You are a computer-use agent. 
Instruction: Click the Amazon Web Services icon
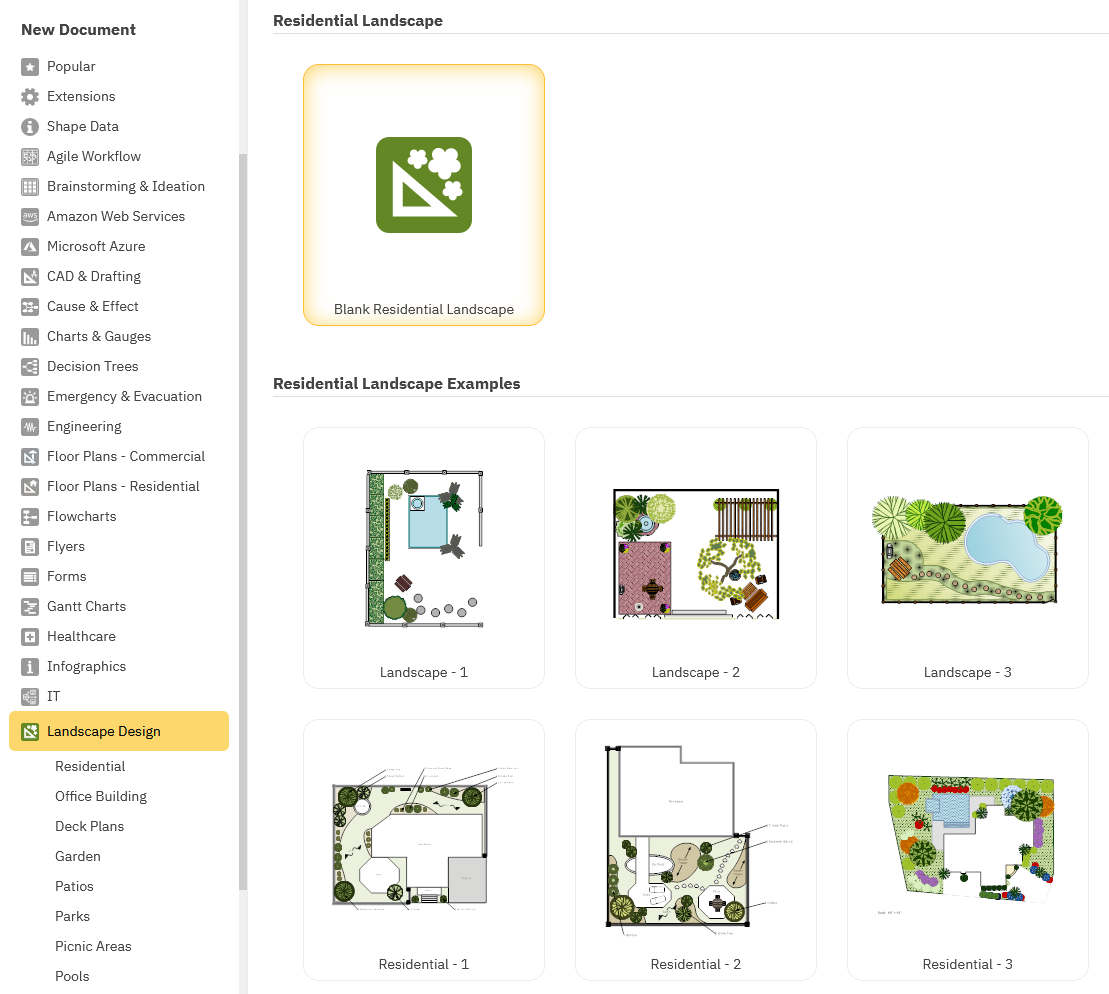tap(30, 217)
